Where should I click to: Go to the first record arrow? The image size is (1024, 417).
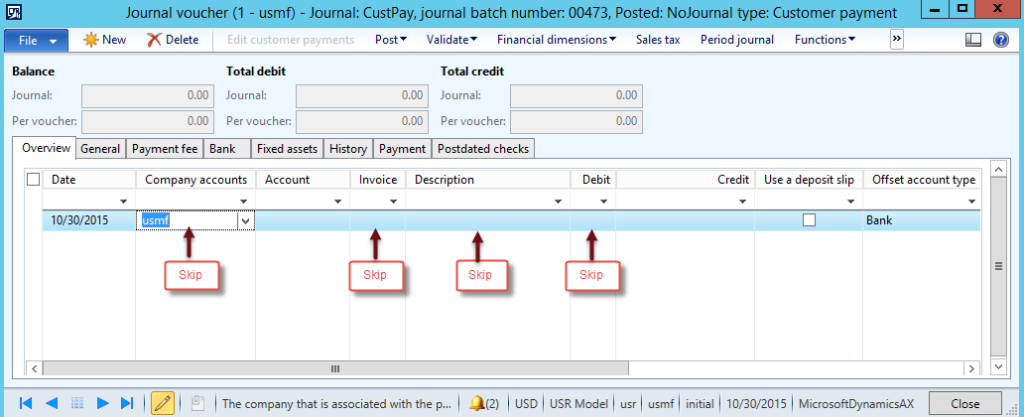point(25,403)
